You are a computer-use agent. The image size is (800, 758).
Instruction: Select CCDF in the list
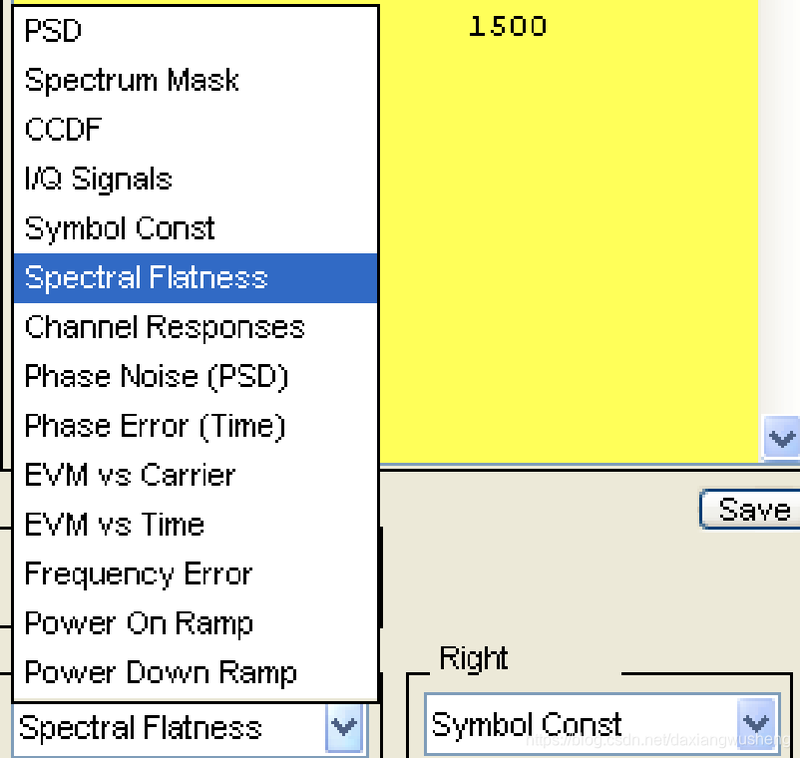195,130
